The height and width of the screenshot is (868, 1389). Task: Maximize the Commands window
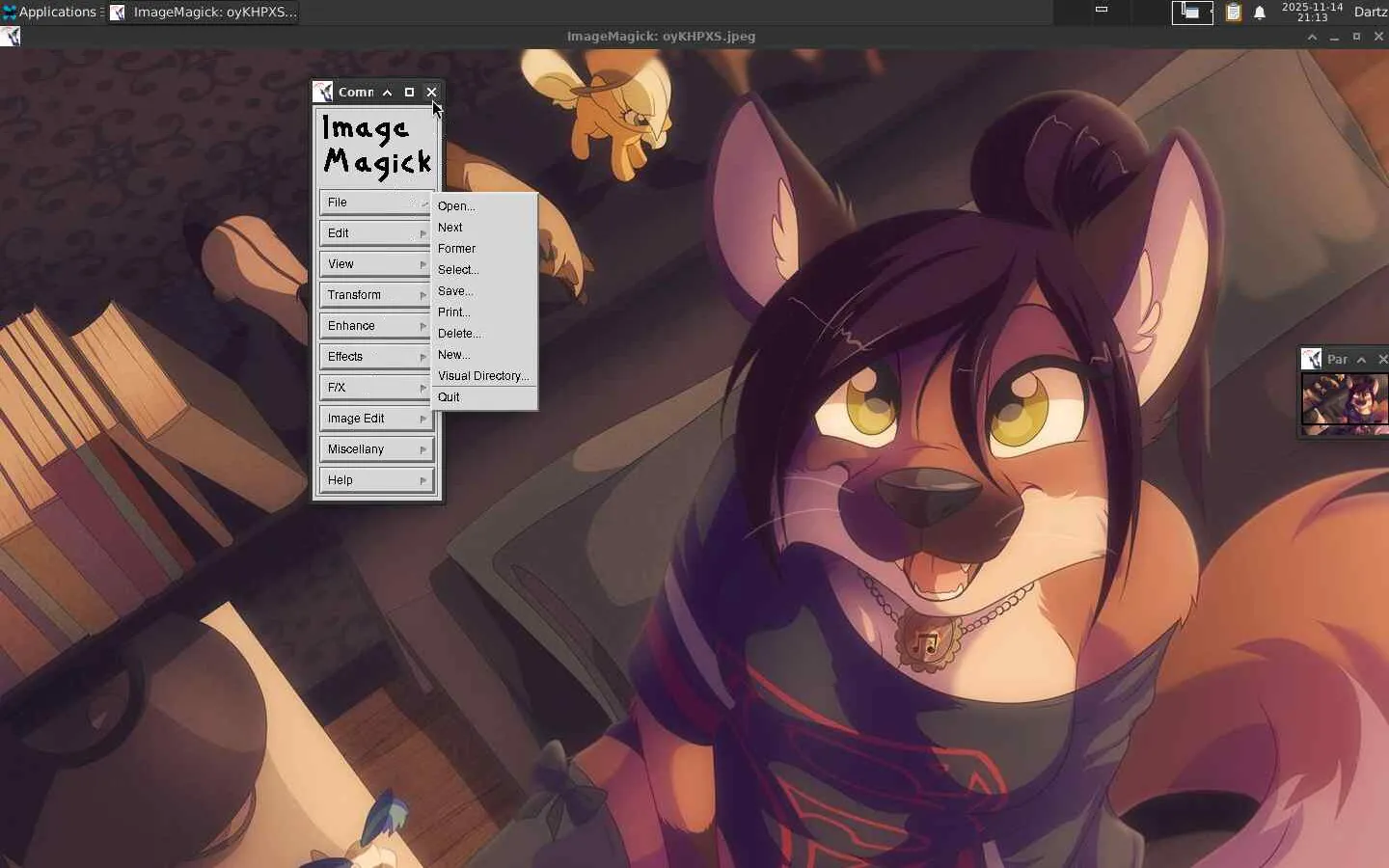(409, 93)
